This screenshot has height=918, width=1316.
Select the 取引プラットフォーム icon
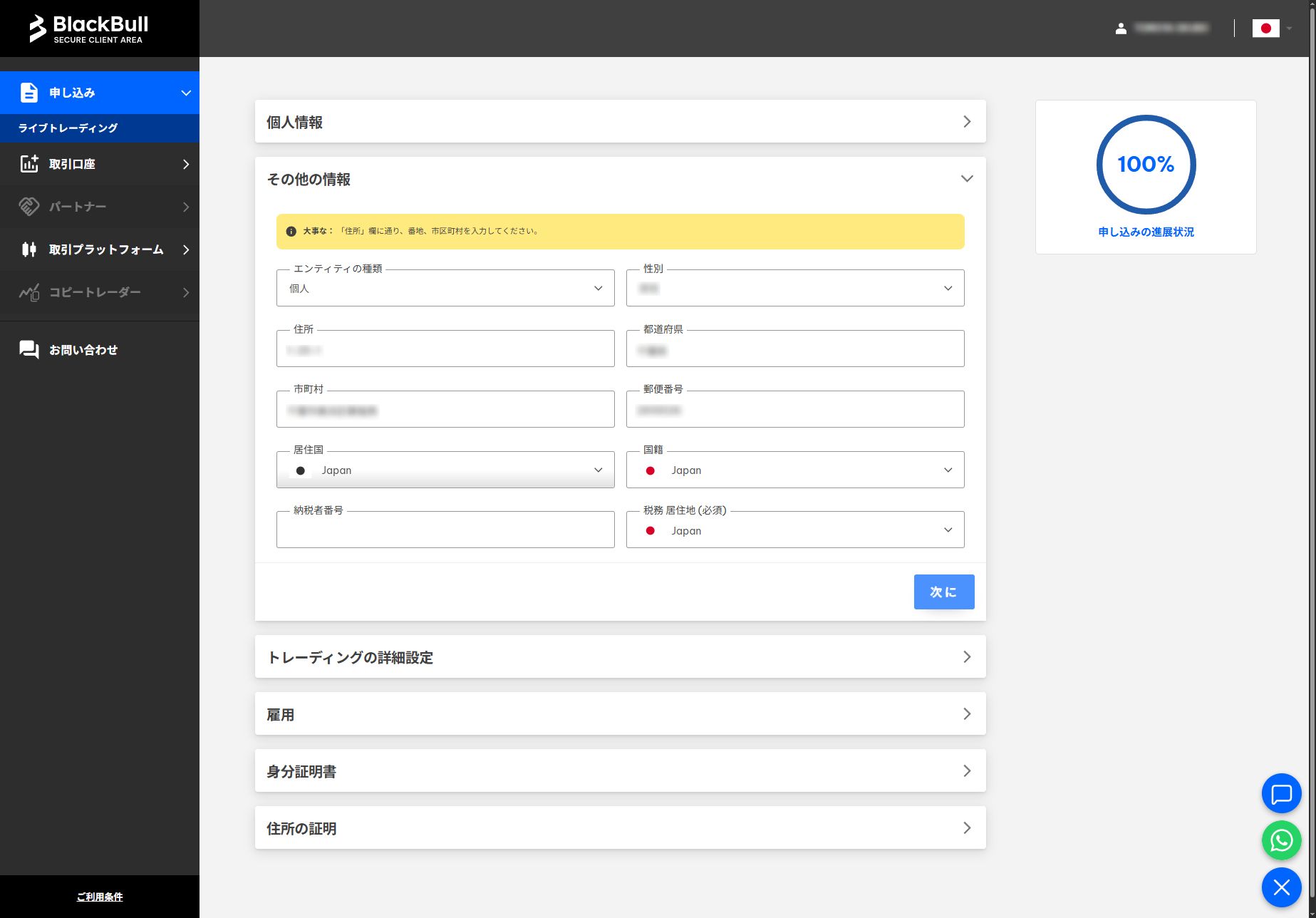[x=29, y=249]
